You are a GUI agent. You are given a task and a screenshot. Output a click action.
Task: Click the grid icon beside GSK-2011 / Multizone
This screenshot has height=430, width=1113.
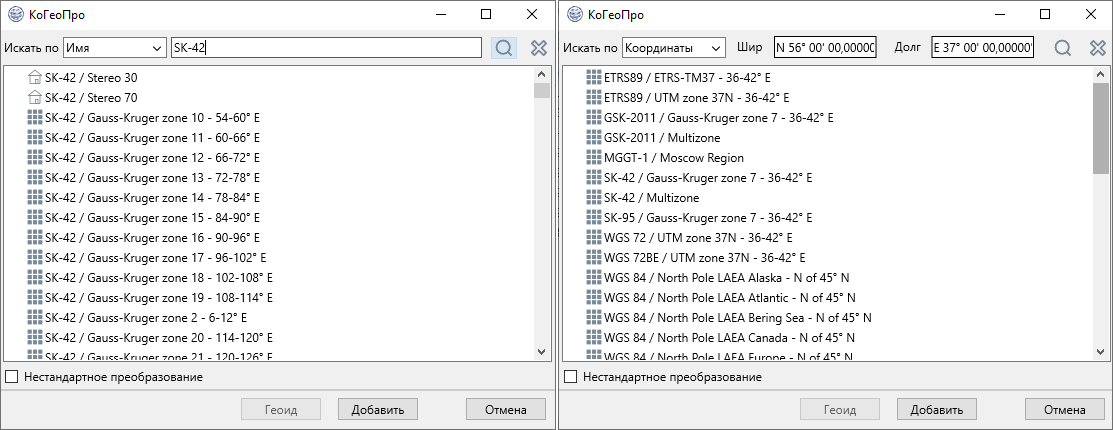click(595, 138)
